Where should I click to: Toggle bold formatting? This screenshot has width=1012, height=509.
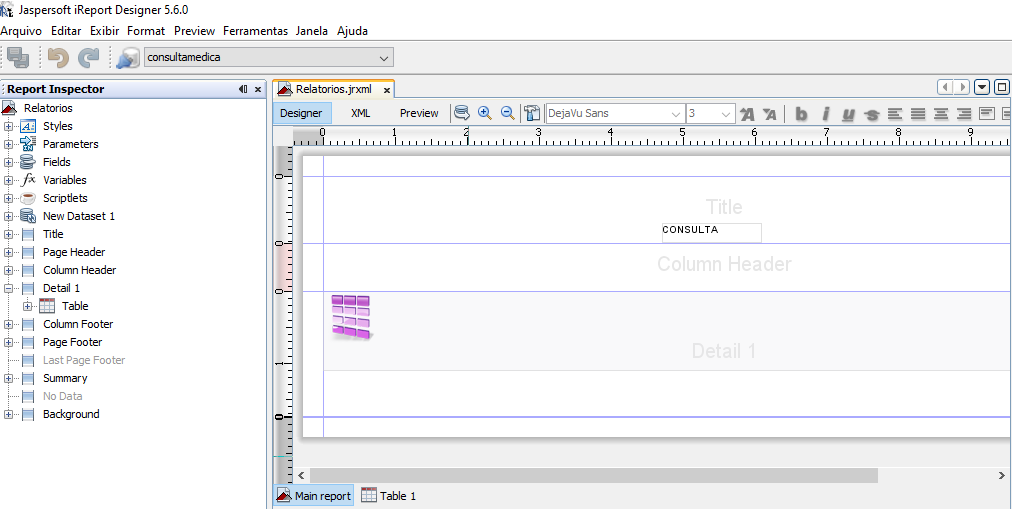pyautogui.click(x=801, y=114)
